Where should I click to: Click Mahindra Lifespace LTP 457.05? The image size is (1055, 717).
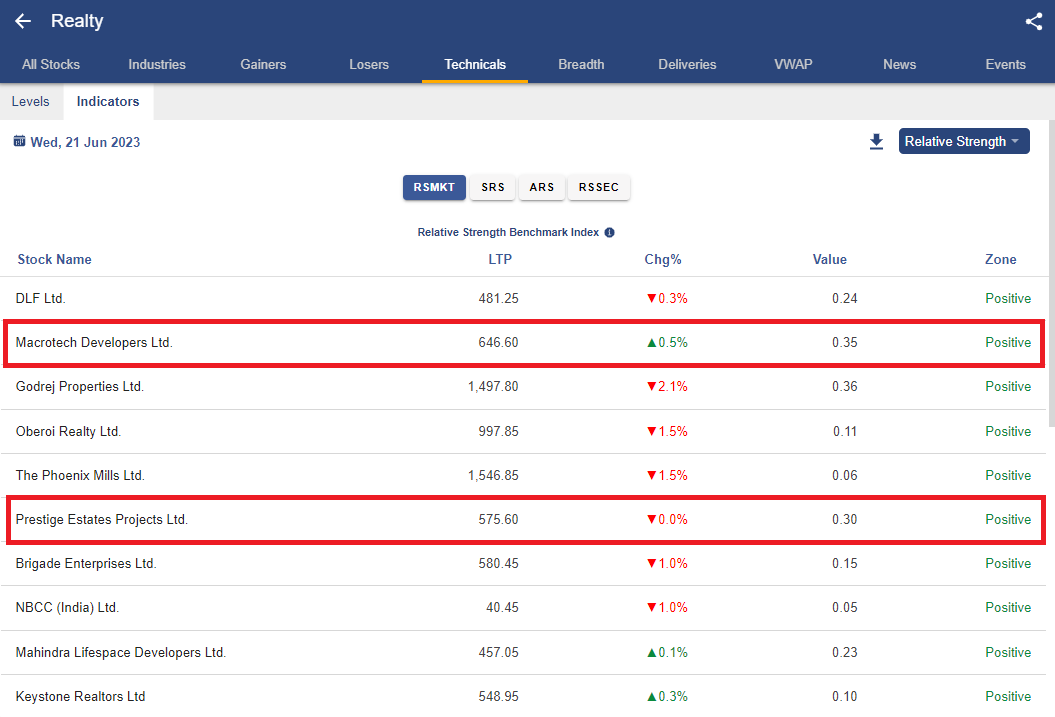pyautogui.click(x=499, y=652)
